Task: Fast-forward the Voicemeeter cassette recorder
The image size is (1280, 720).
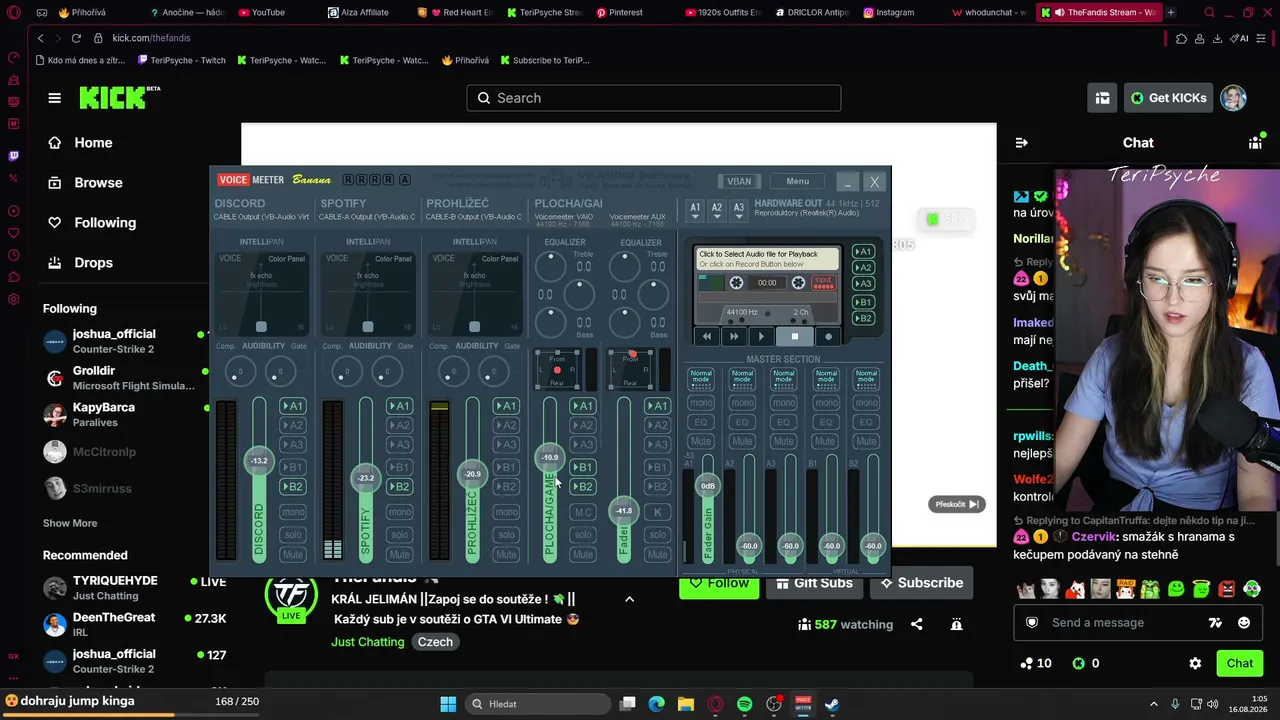Action: click(x=734, y=337)
